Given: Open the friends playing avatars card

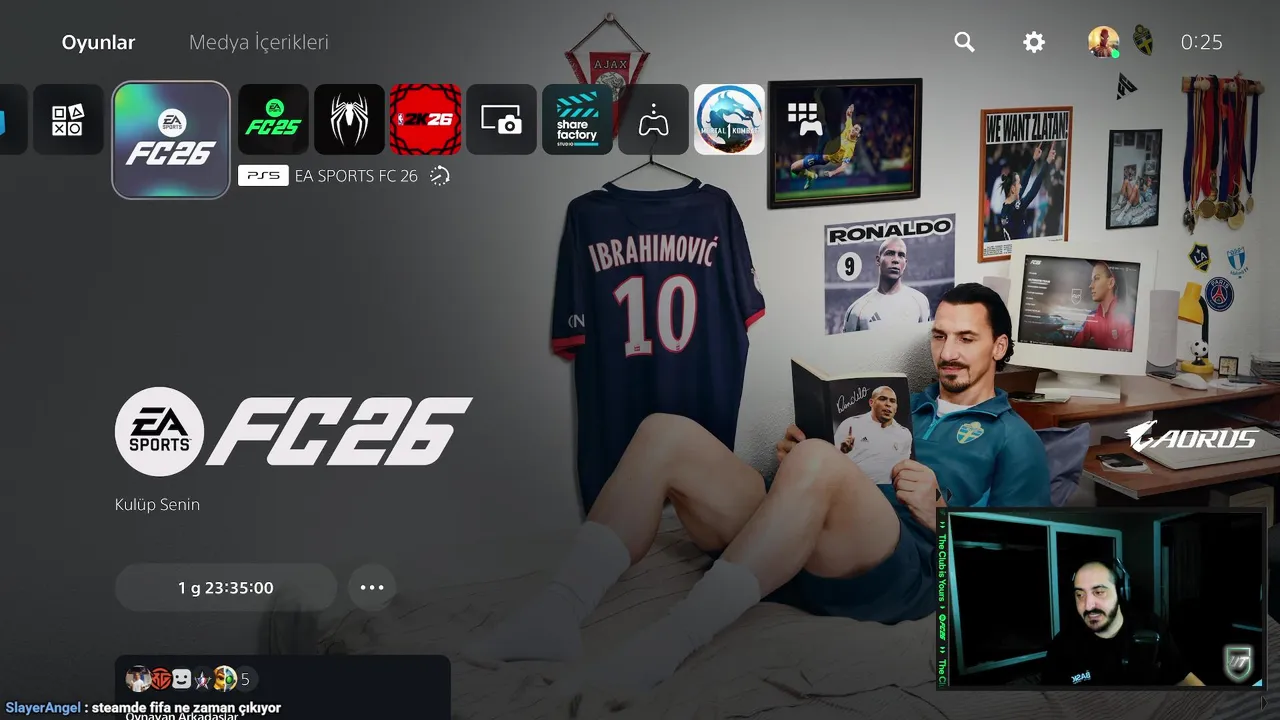Looking at the screenshot, I should pos(282,687).
